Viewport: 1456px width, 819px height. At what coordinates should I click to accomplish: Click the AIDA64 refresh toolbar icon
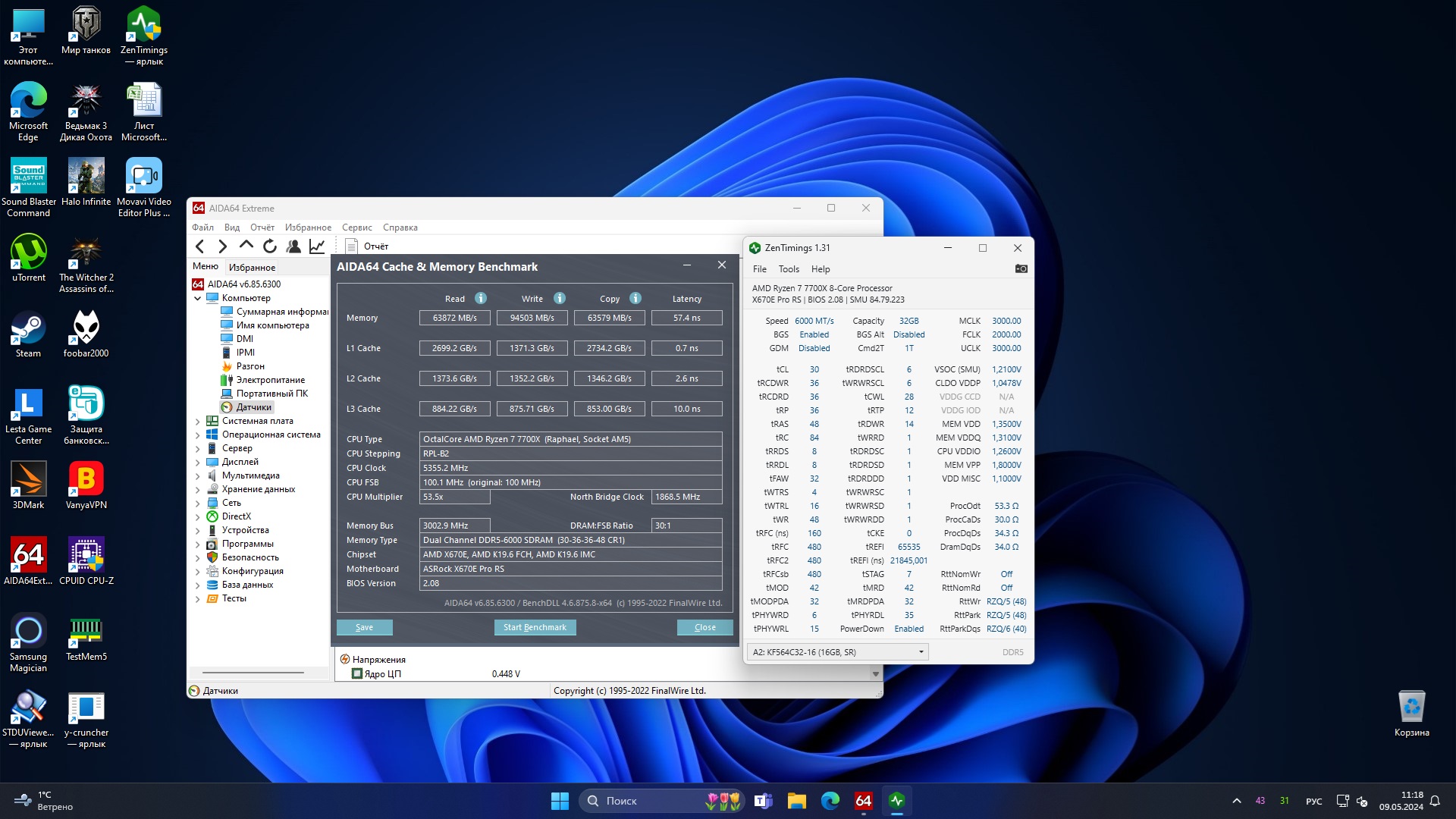tap(270, 246)
